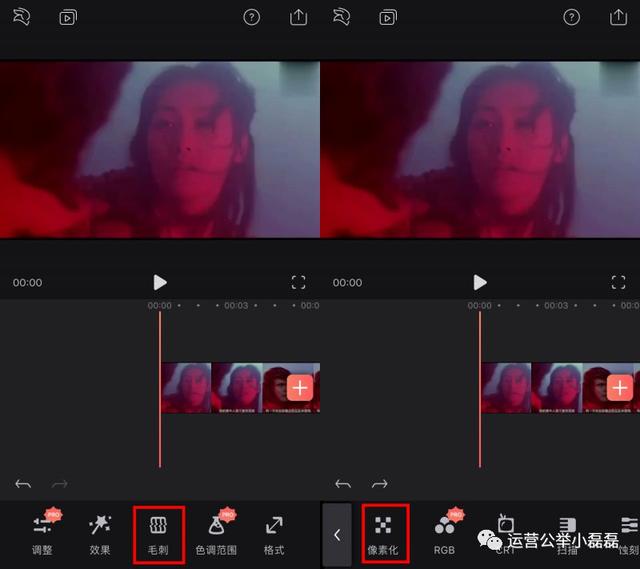Image resolution: width=640 pixels, height=569 pixels.
Task: Tap the export share icon in right panel
Action: pos(618,17)
